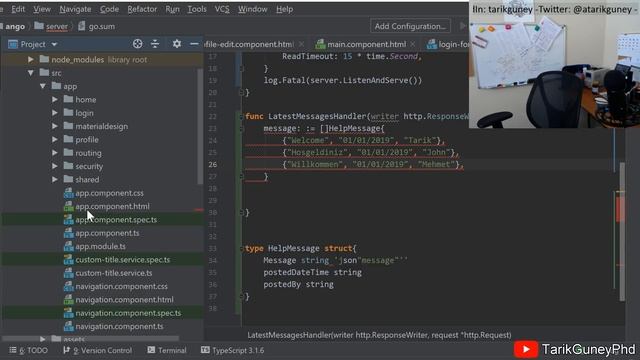Close the main.component.html tab
The width and height of the screenshot is (640, 360).
(413, 44)
